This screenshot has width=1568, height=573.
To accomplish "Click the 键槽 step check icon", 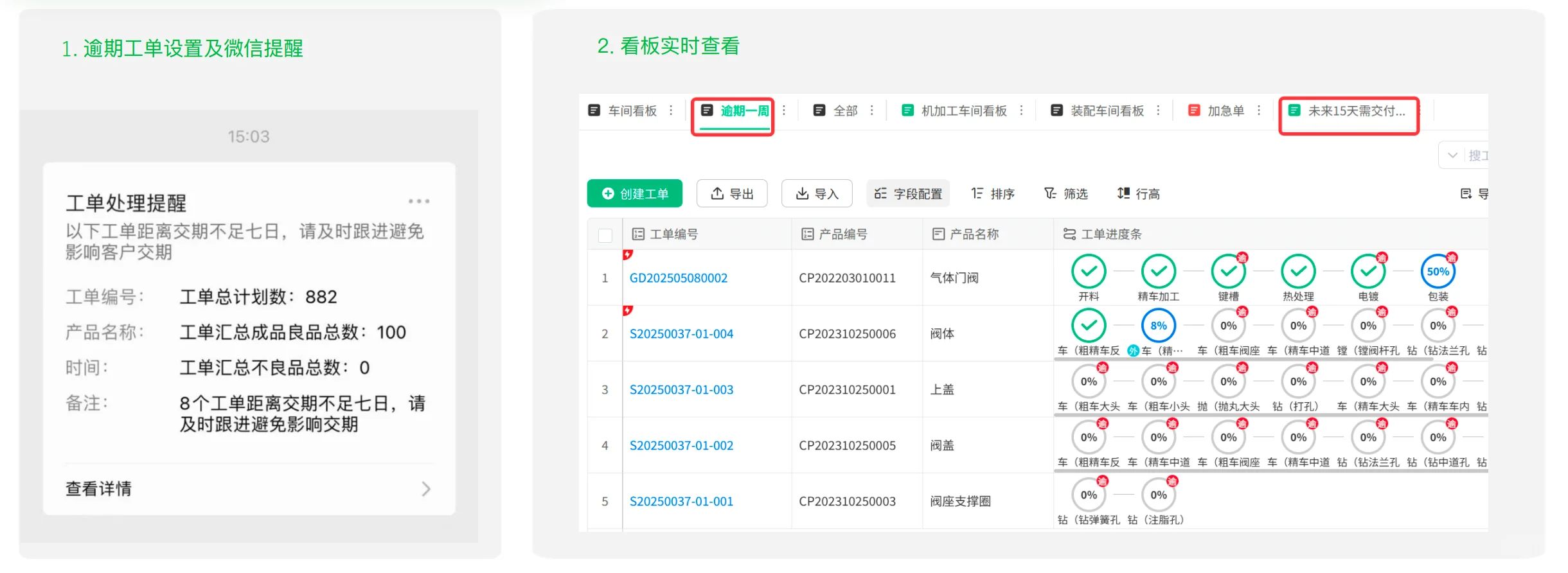I will click(1229, 271).
